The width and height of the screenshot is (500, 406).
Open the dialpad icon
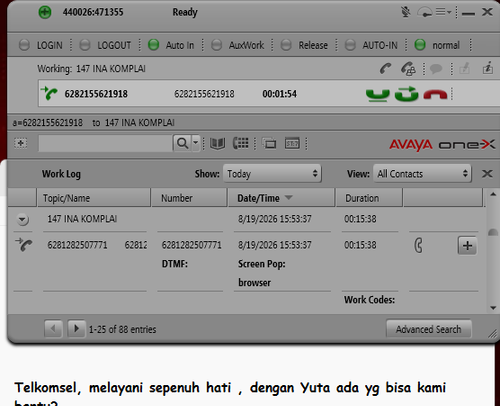point(241,143)
